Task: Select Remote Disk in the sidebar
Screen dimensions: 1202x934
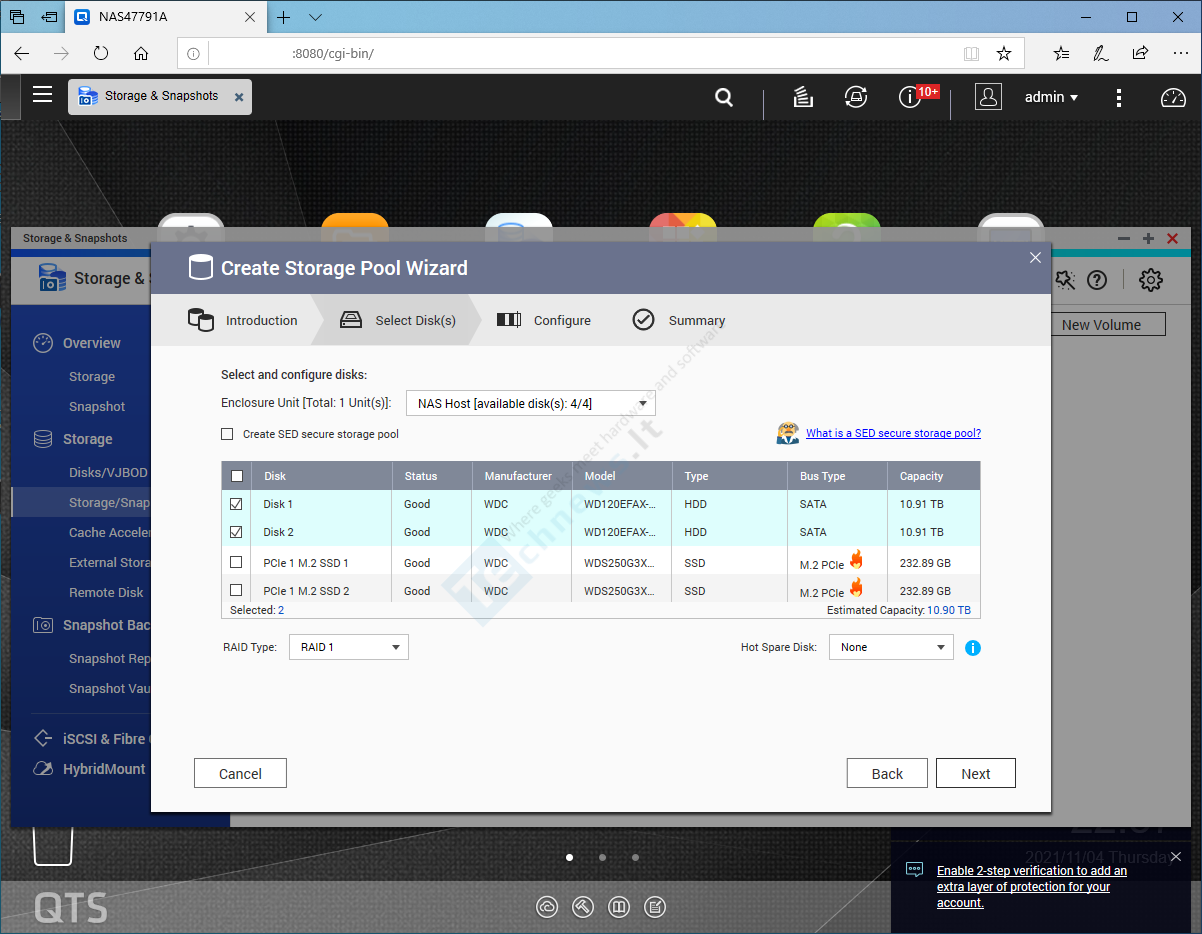Action: (106, 592)
